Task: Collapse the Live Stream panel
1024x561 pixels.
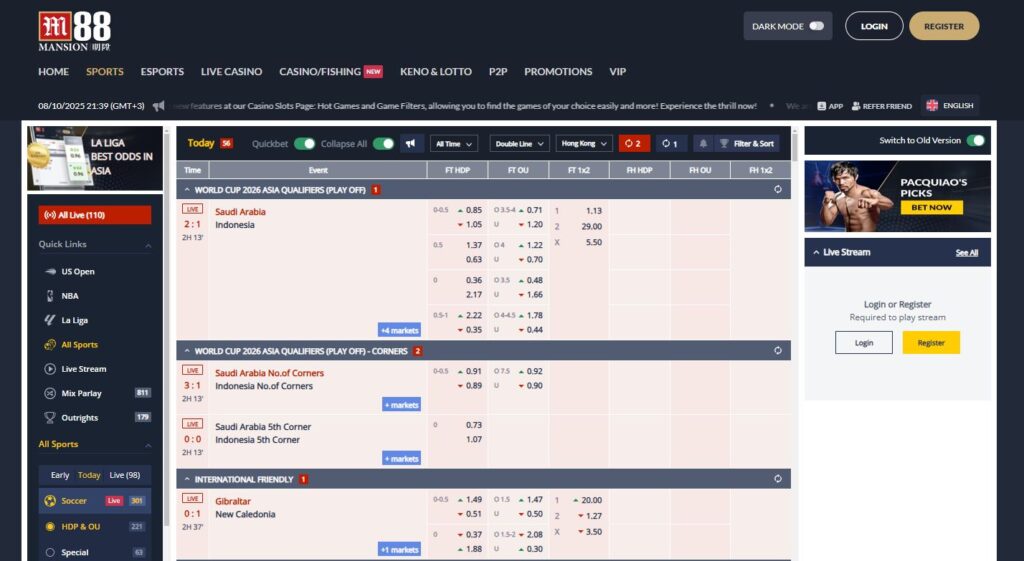Action: tap(816, 252)
